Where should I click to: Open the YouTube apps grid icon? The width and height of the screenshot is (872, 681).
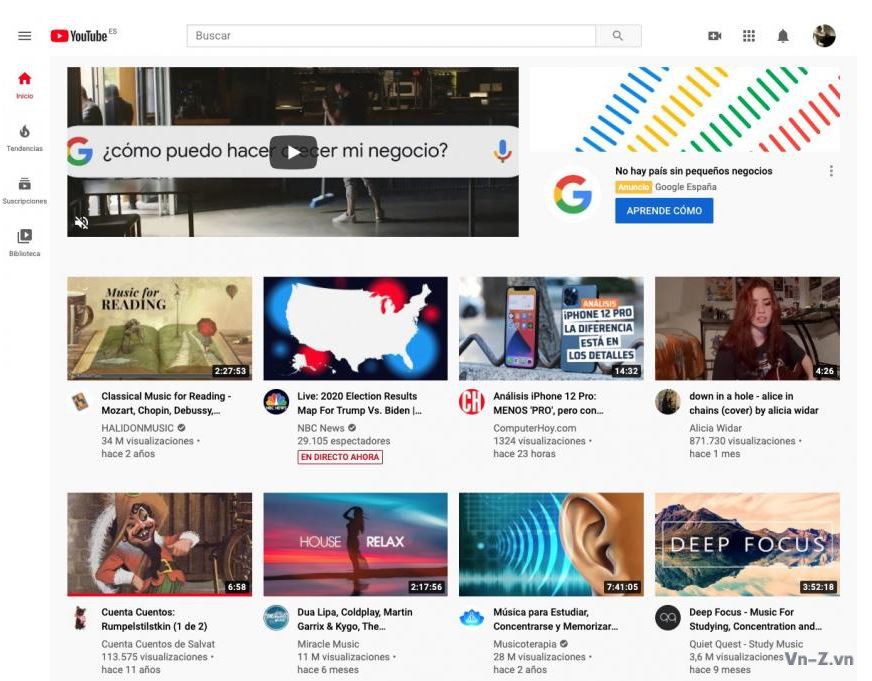tap(749, 36)
